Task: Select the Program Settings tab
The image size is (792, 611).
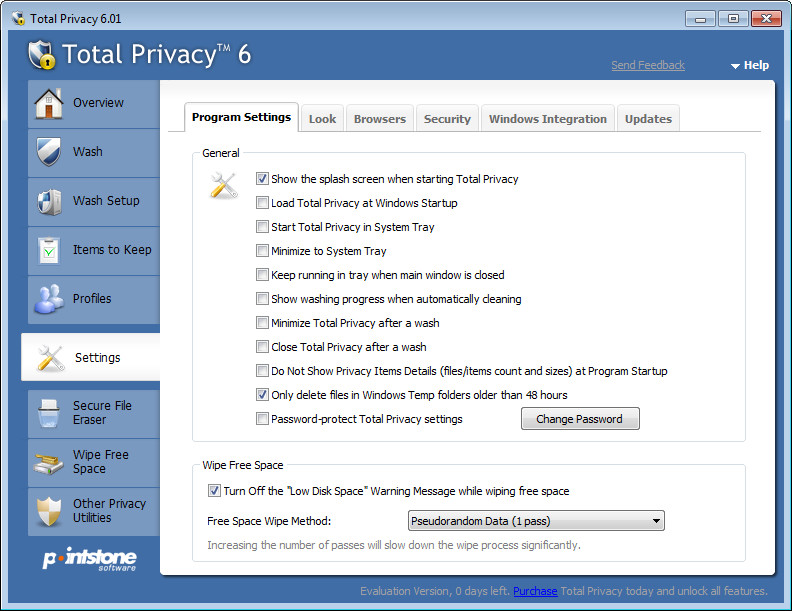Action: (x=241, y=117)
